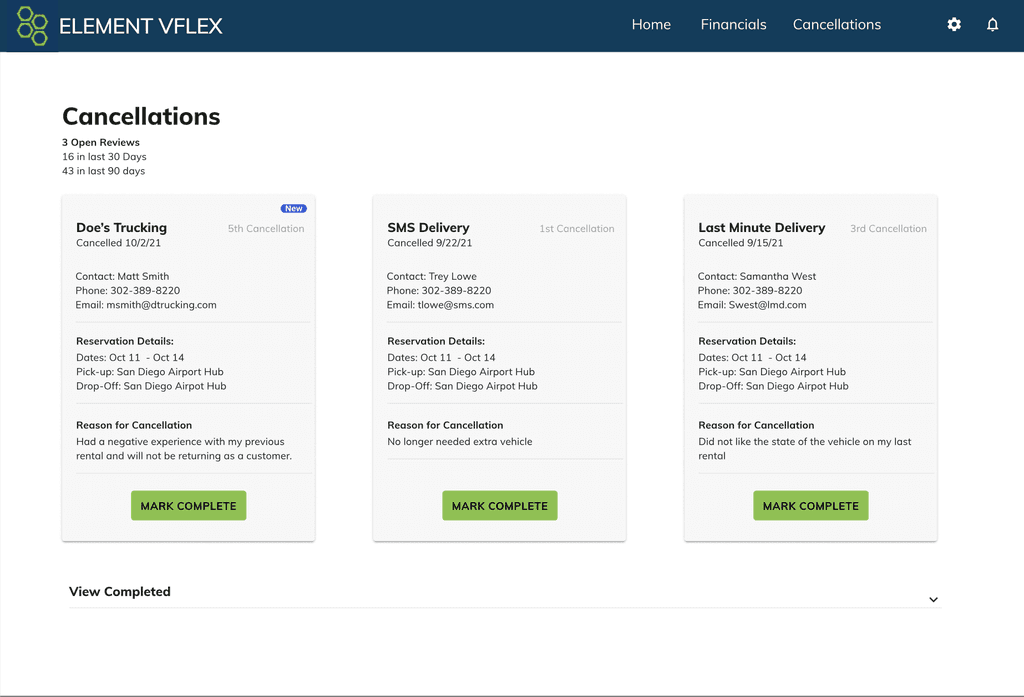The image size is (1024, 697).
Task: Click the '5th Cancellation' label
Action: (266, 229)
